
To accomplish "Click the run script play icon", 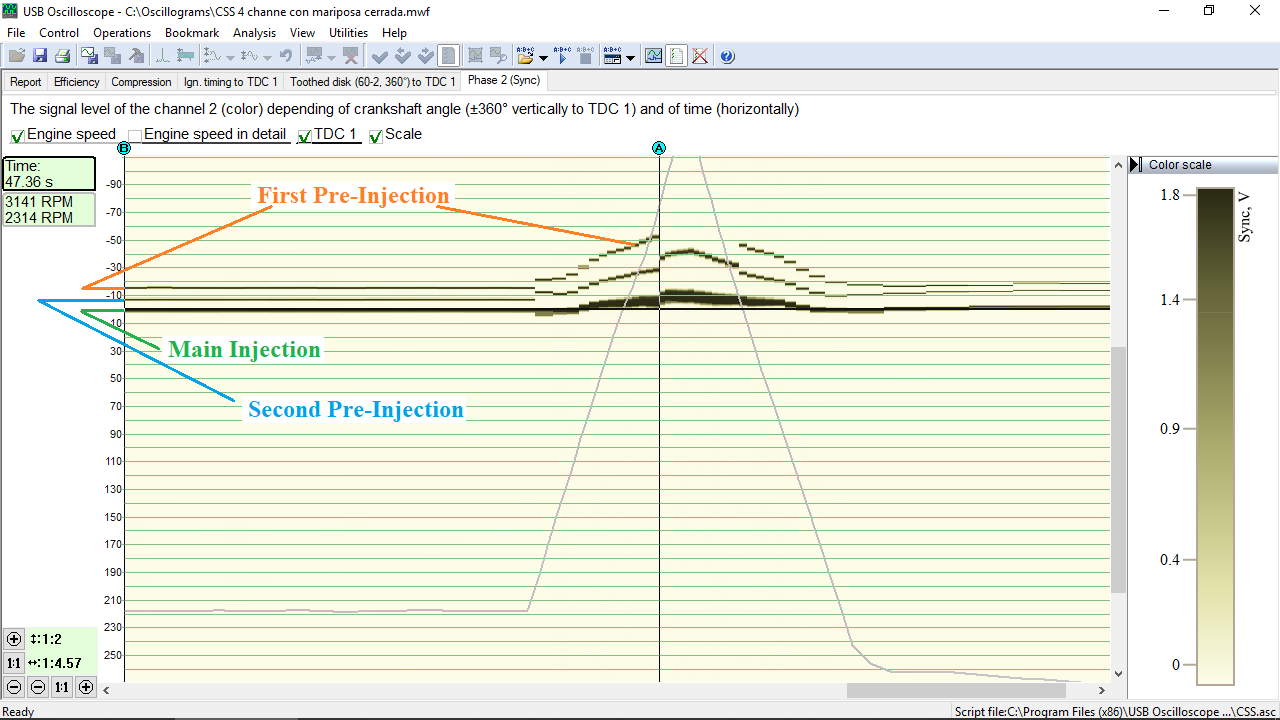I will [x=562, y=56].
